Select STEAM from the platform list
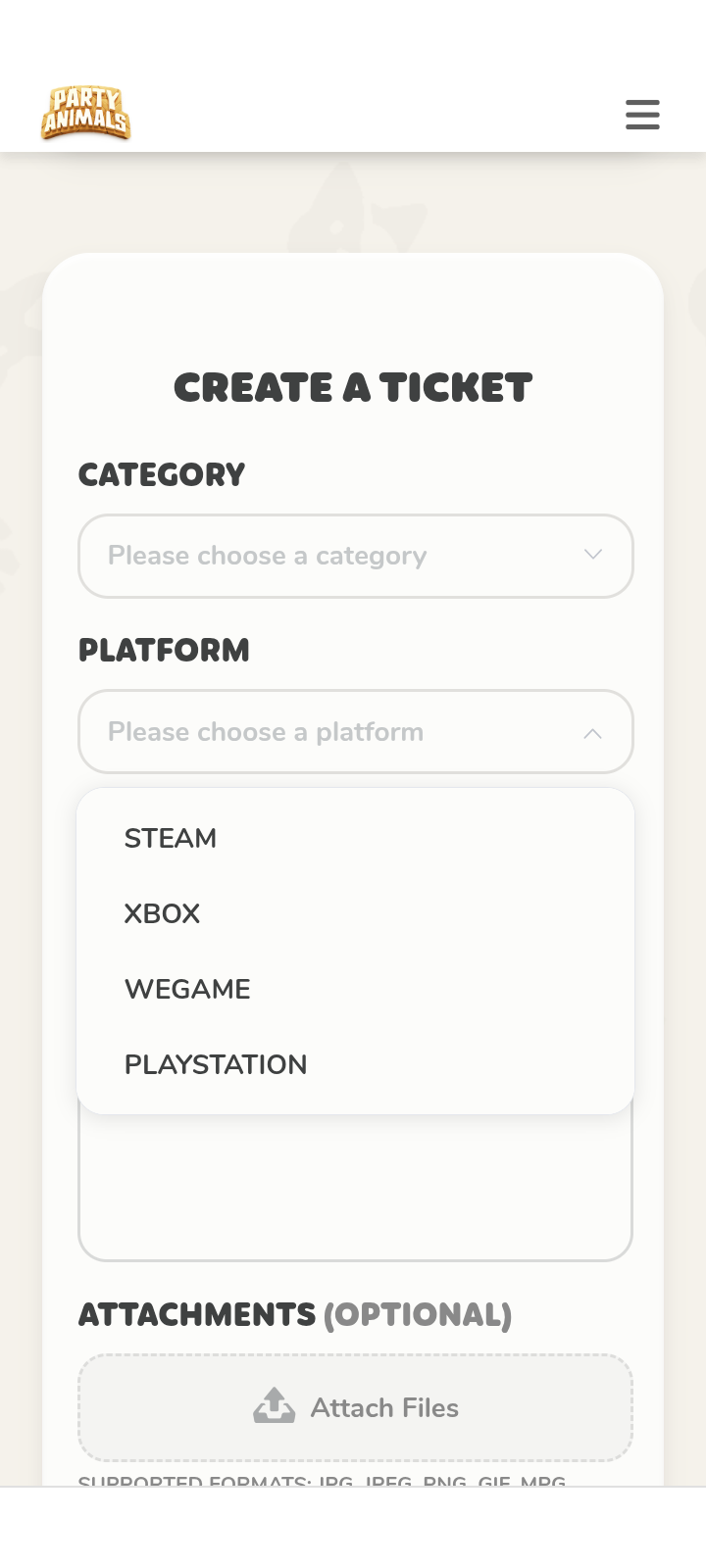This screenshot has height=1568, width=706. pos(171,839)
